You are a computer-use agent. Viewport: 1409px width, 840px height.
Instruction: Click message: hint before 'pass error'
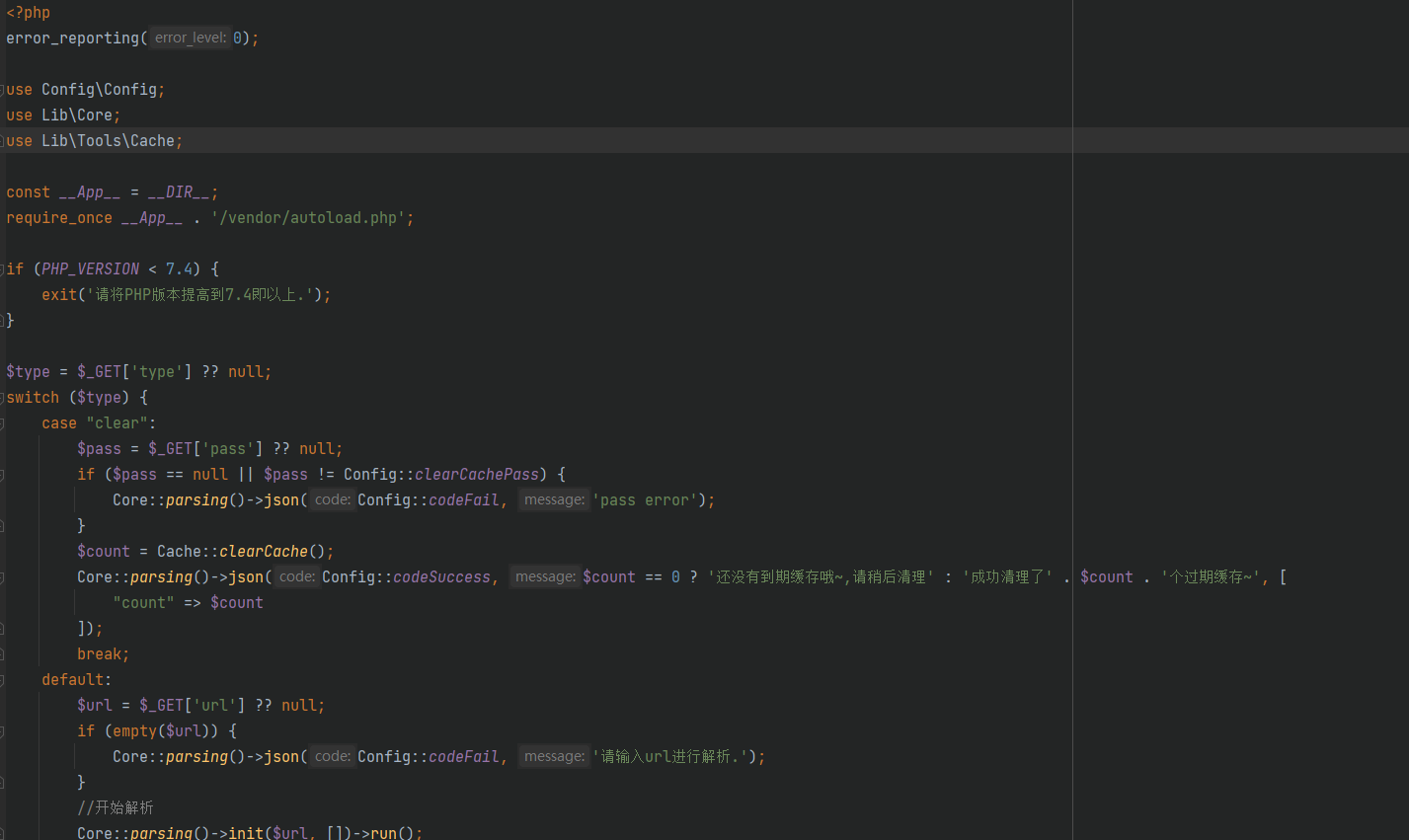(x=554, y=500)
